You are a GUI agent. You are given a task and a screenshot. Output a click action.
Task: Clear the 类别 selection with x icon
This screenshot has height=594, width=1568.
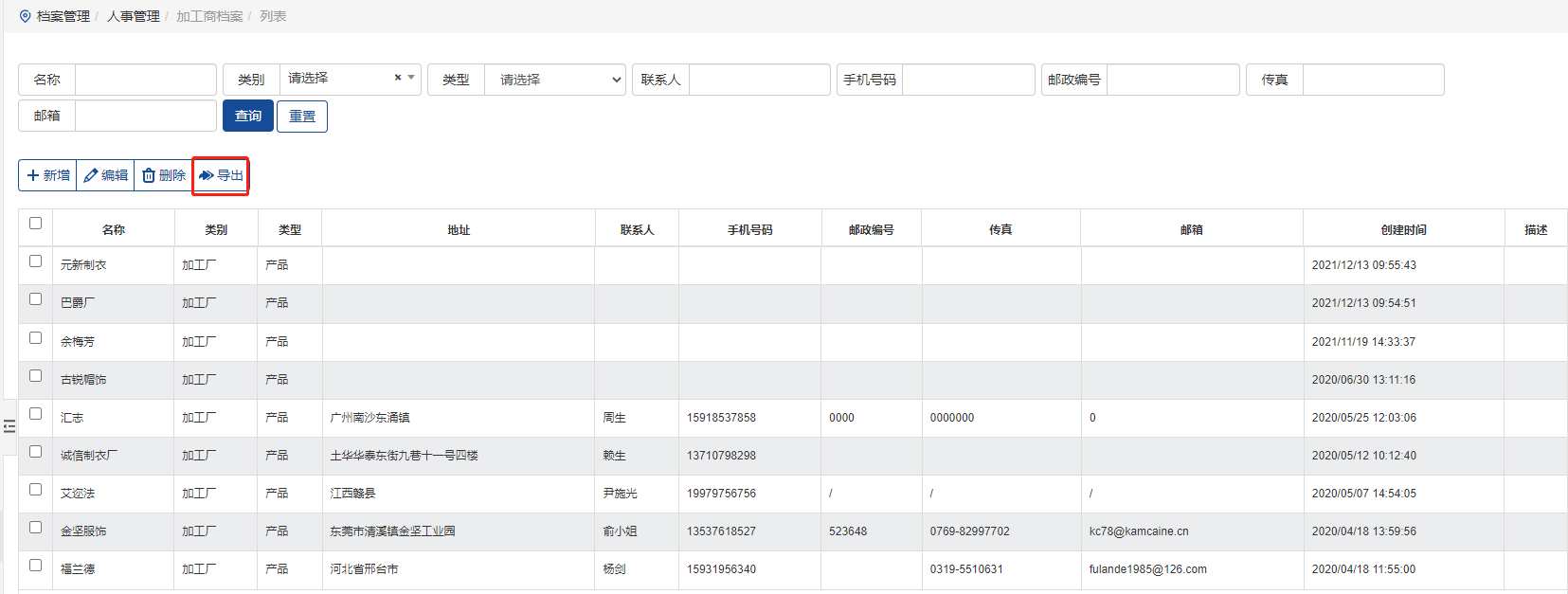click(398, 78)
